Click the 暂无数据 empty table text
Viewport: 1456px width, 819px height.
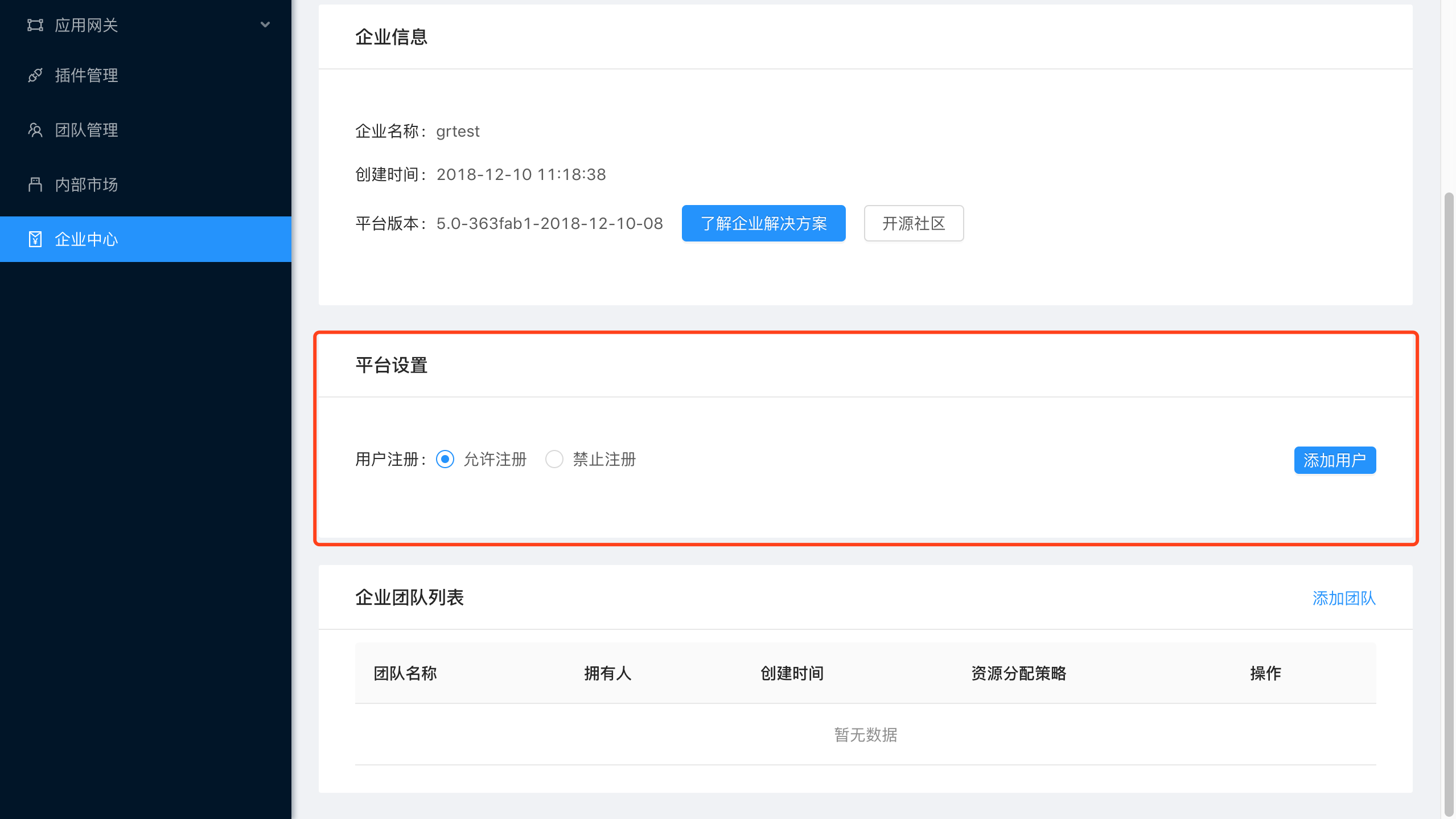866,735
